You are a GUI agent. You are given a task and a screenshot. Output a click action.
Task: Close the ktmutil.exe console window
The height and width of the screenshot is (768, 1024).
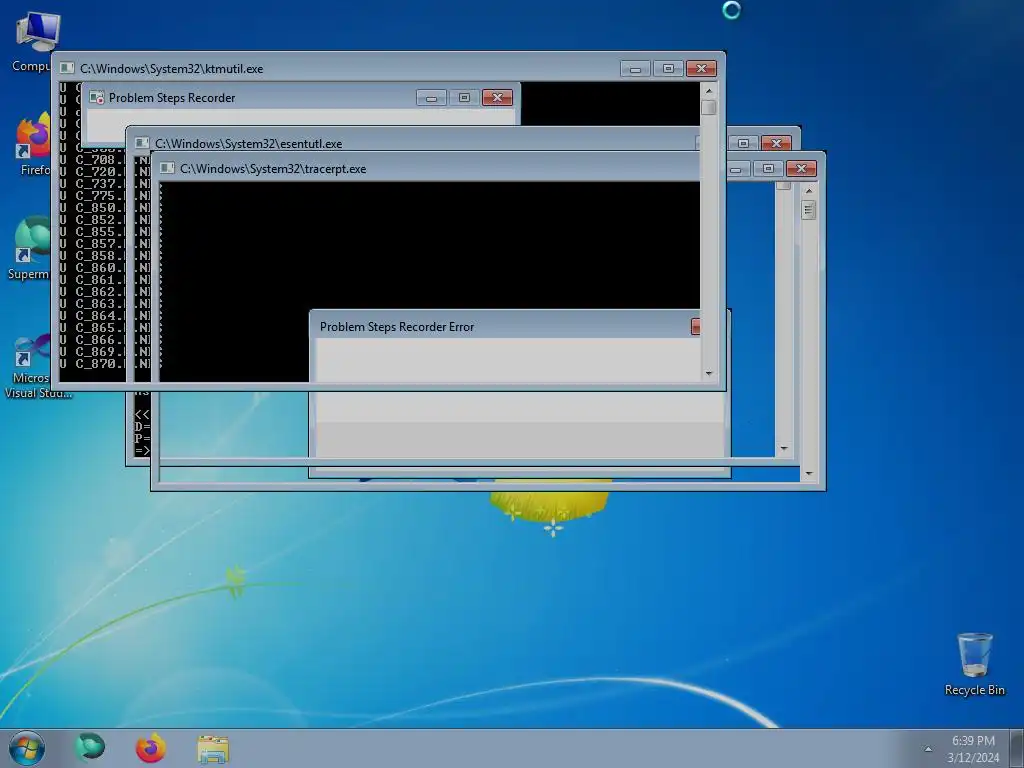(x=701, y=69)
